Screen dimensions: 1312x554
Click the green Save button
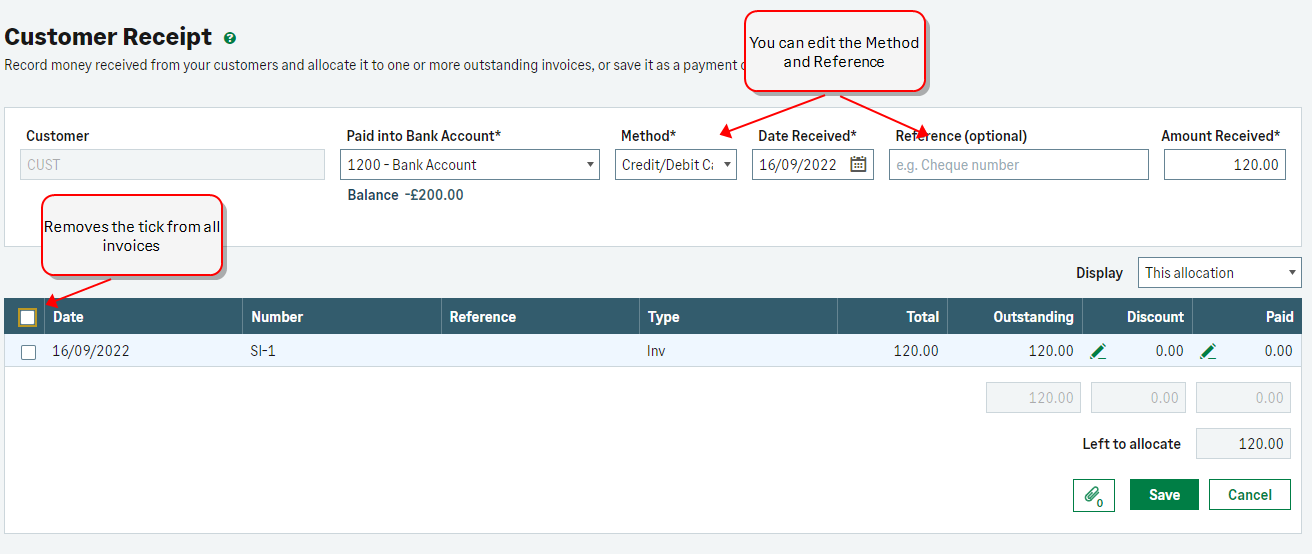coord(1164,495)
